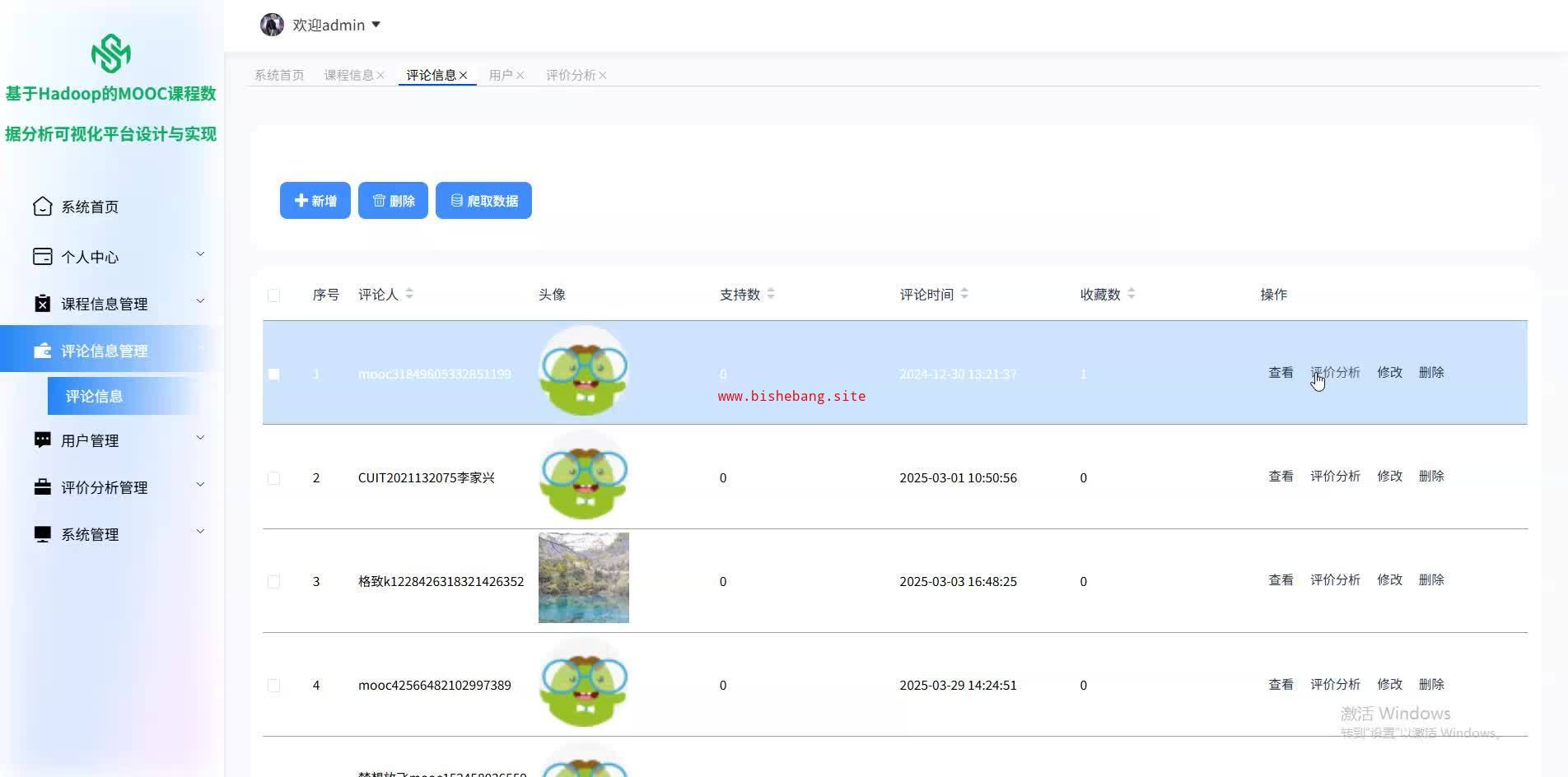
Task: Switch to the 课程信息 tab
Action: coord(348,75)
